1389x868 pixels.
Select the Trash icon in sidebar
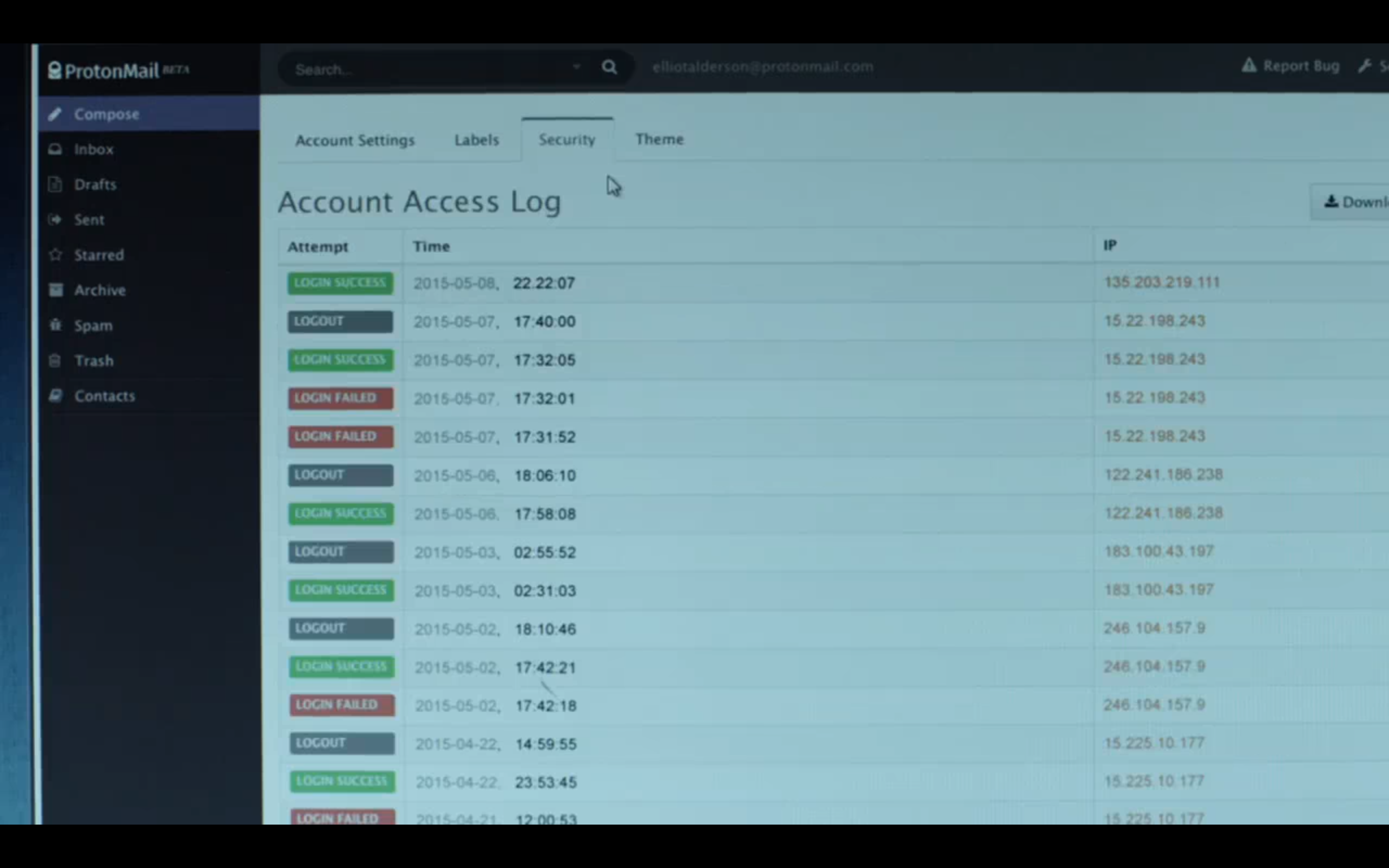coord(54,360)
